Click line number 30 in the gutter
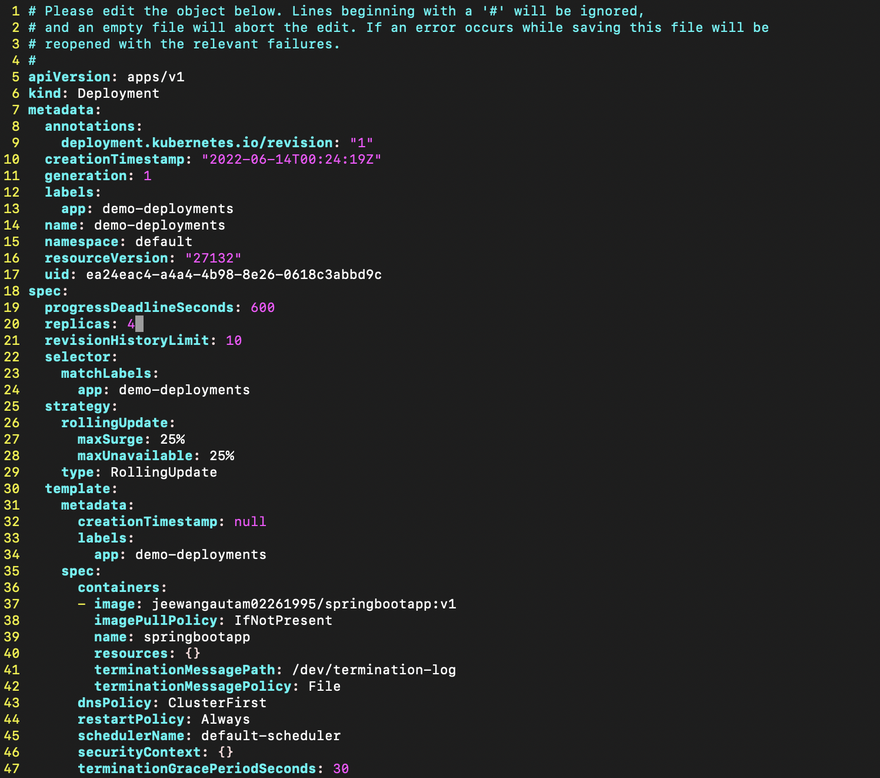This screenshot has width=880, height=778. click(x=12, y=488)
